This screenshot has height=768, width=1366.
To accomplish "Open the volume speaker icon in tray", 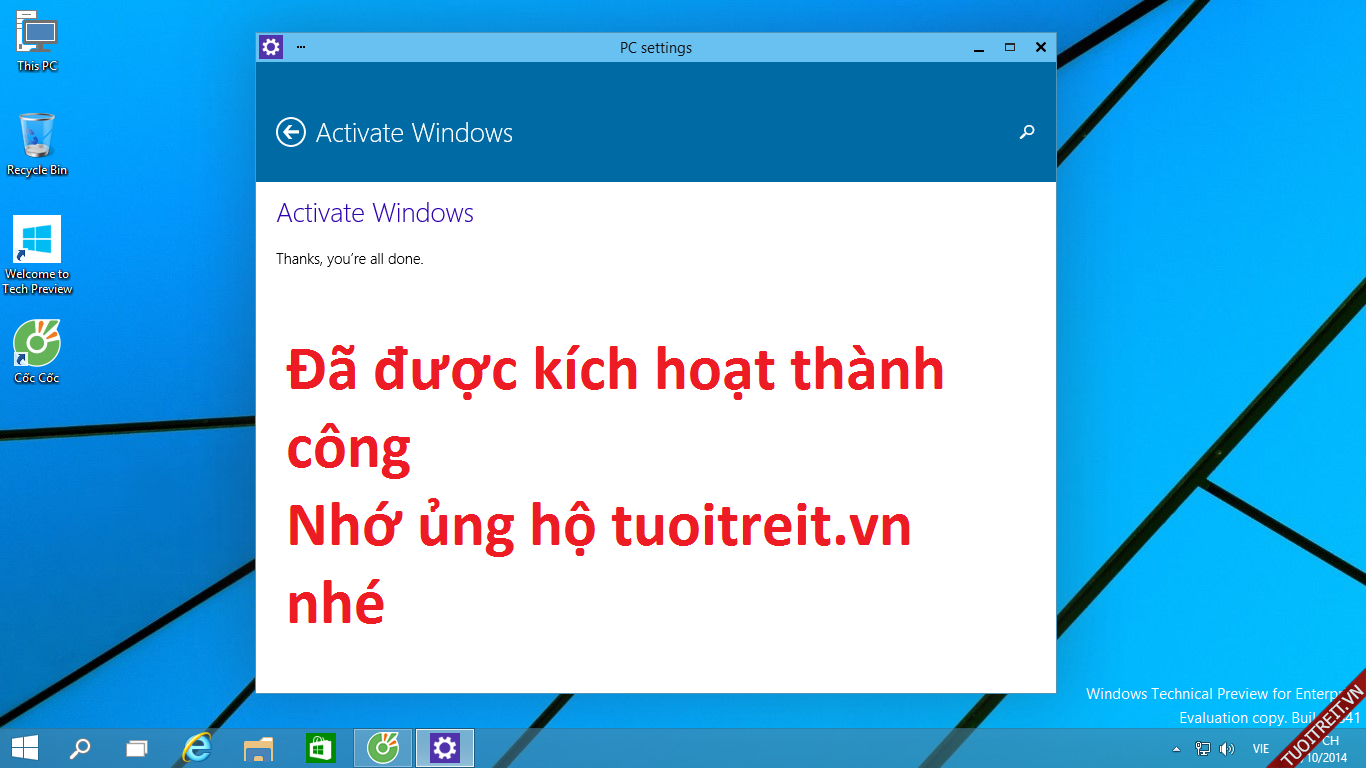I will click(x=1227, y=749).
